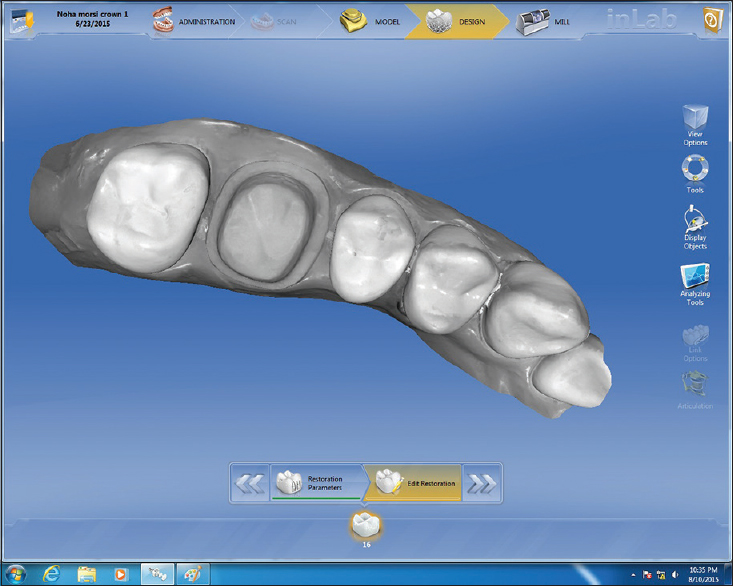Click the help icon at top right
Screen dimensions: 733x586
[x=714, y=19]
